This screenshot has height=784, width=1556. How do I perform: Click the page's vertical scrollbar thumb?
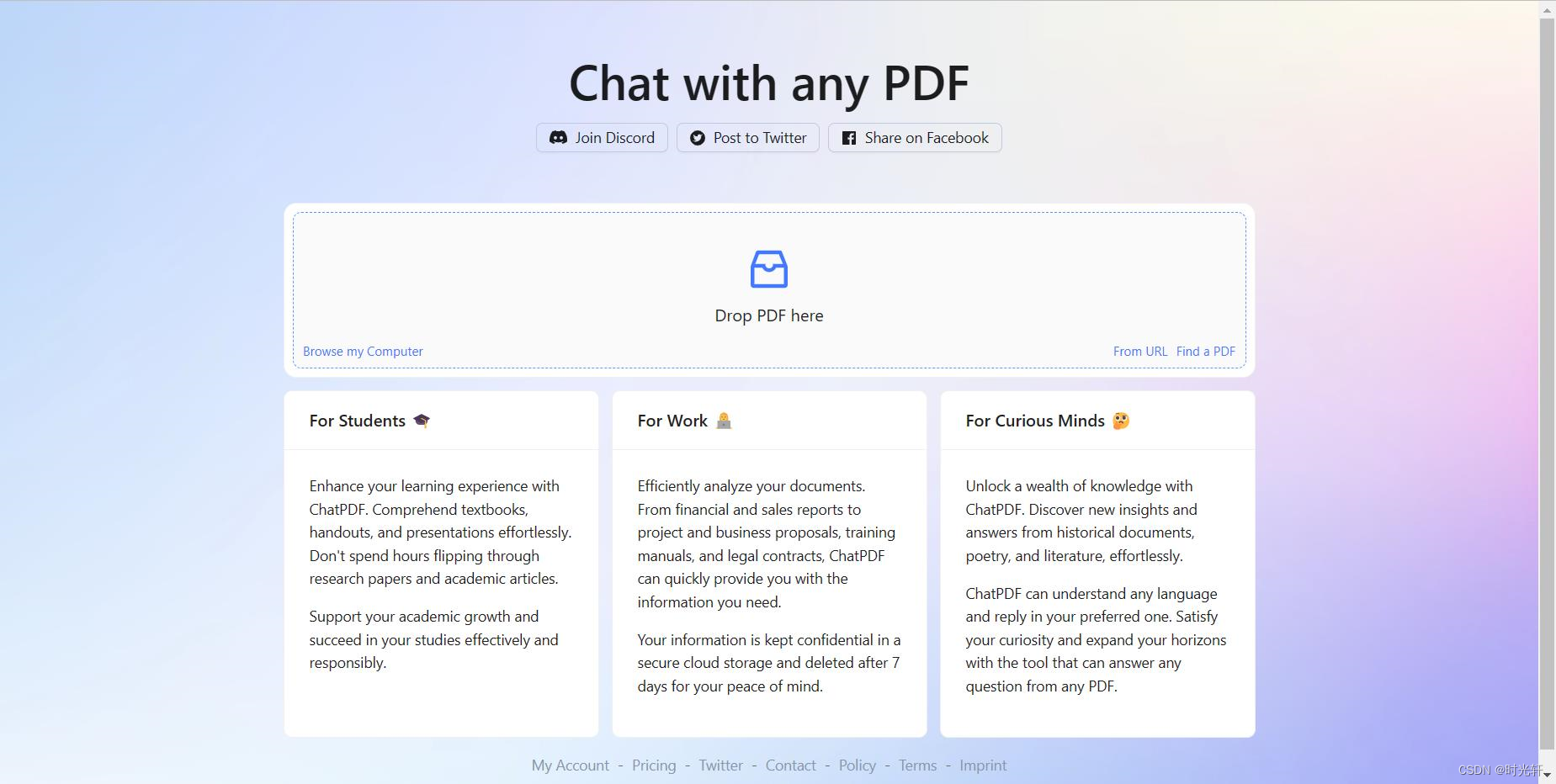pyautogui.click(x=1547, y=383)
